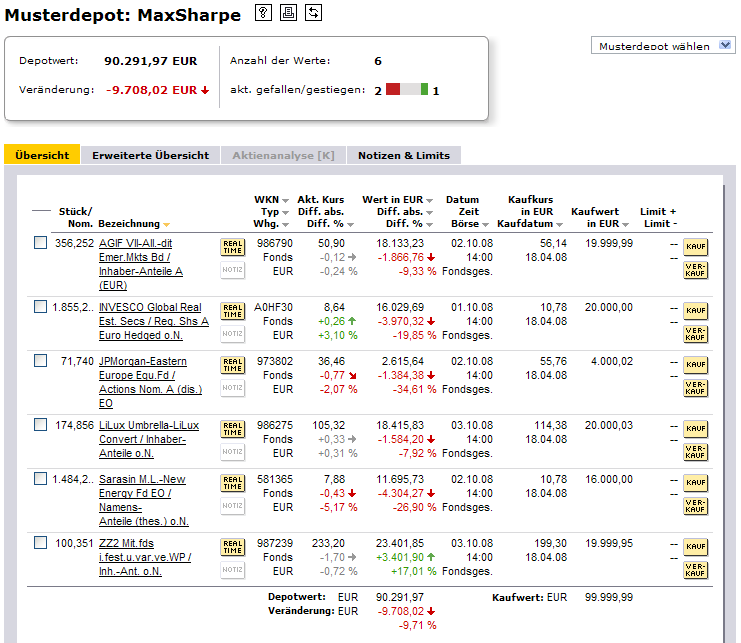Tick the checkbox for AGIF VII-All.-dit
Screen dimensions: 741x643
point(40,243)
